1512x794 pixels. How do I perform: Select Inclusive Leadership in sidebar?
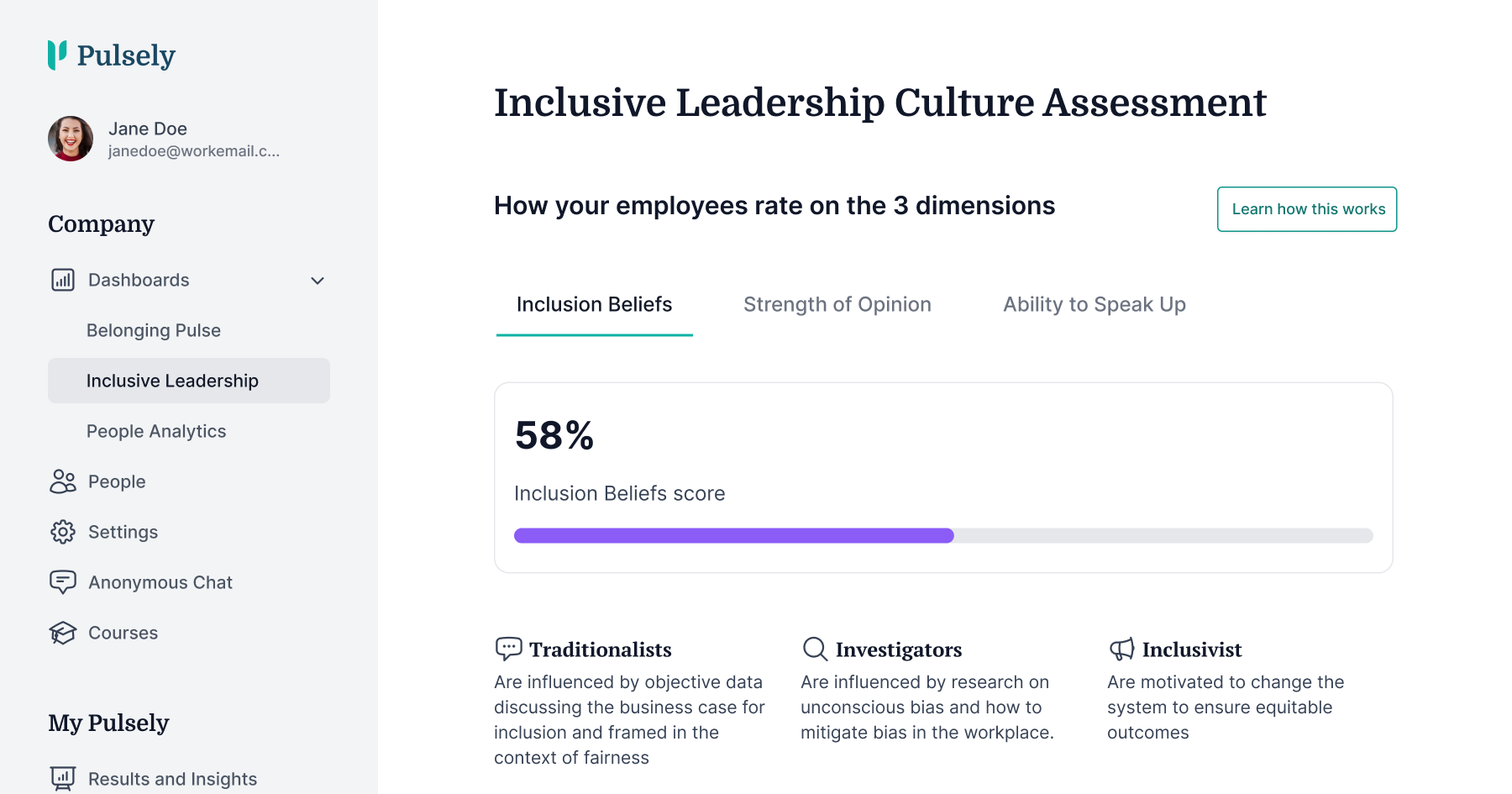coord(172,381)
